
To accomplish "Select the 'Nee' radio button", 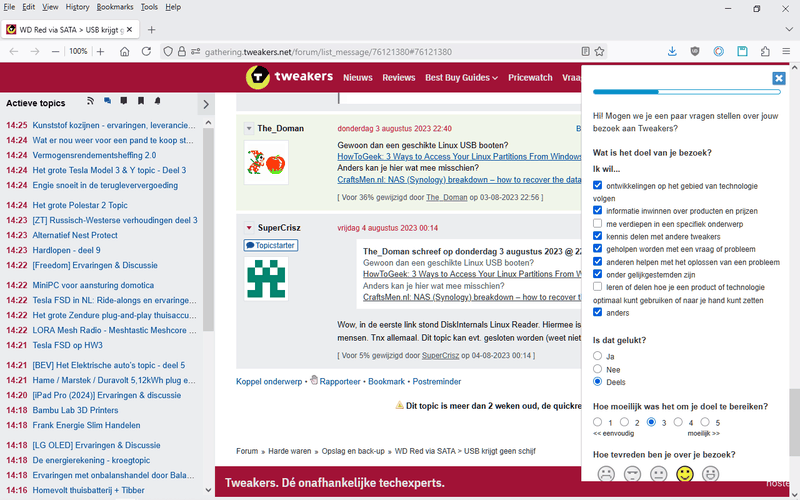I will (x=597, y=368).
